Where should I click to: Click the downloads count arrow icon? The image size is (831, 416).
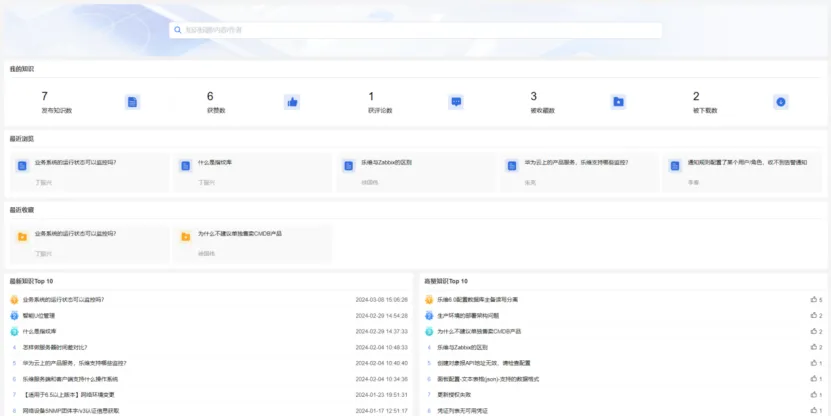pyautogui.click(x=781, y=102)
